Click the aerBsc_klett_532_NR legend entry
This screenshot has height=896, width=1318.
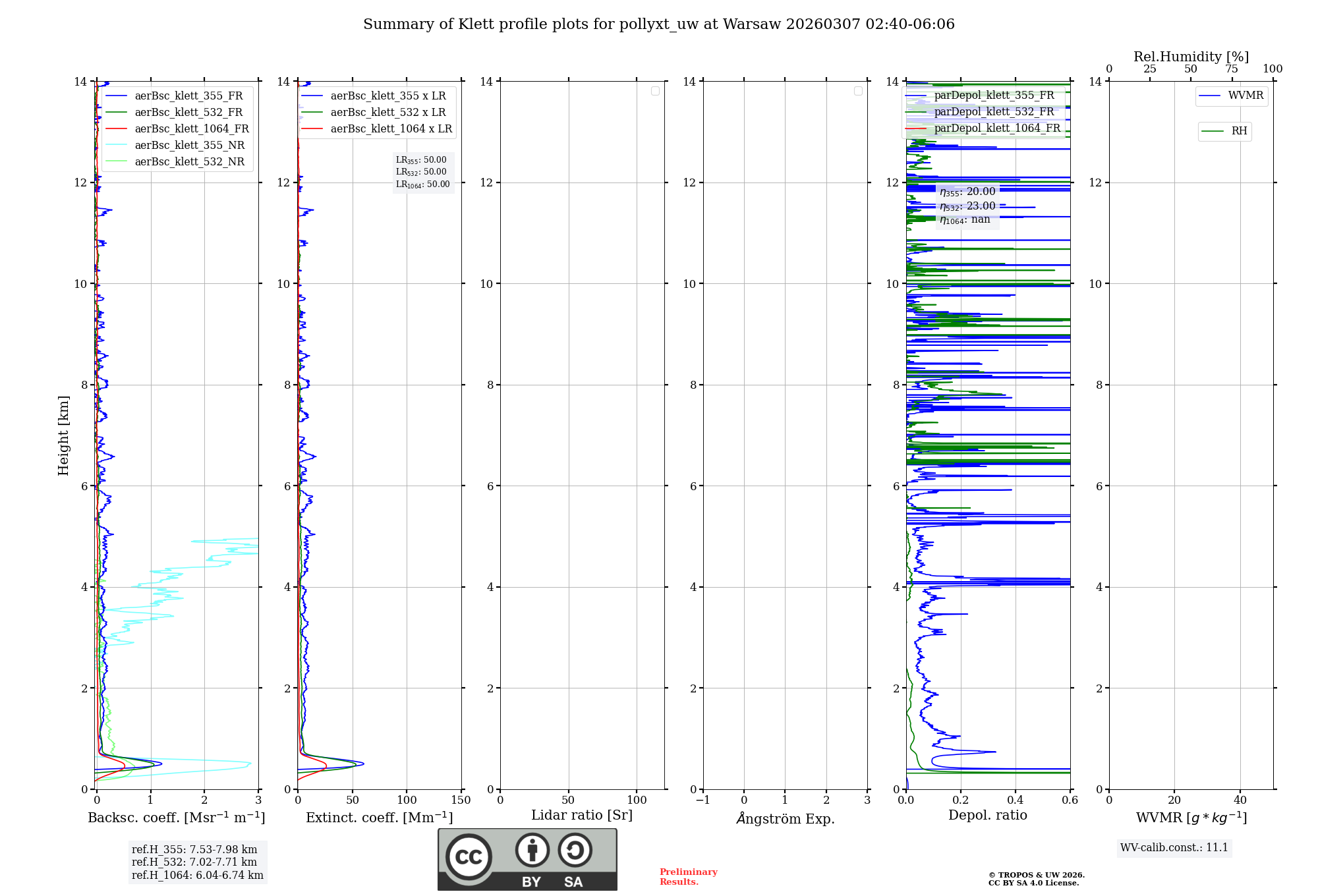pos(189,162)
